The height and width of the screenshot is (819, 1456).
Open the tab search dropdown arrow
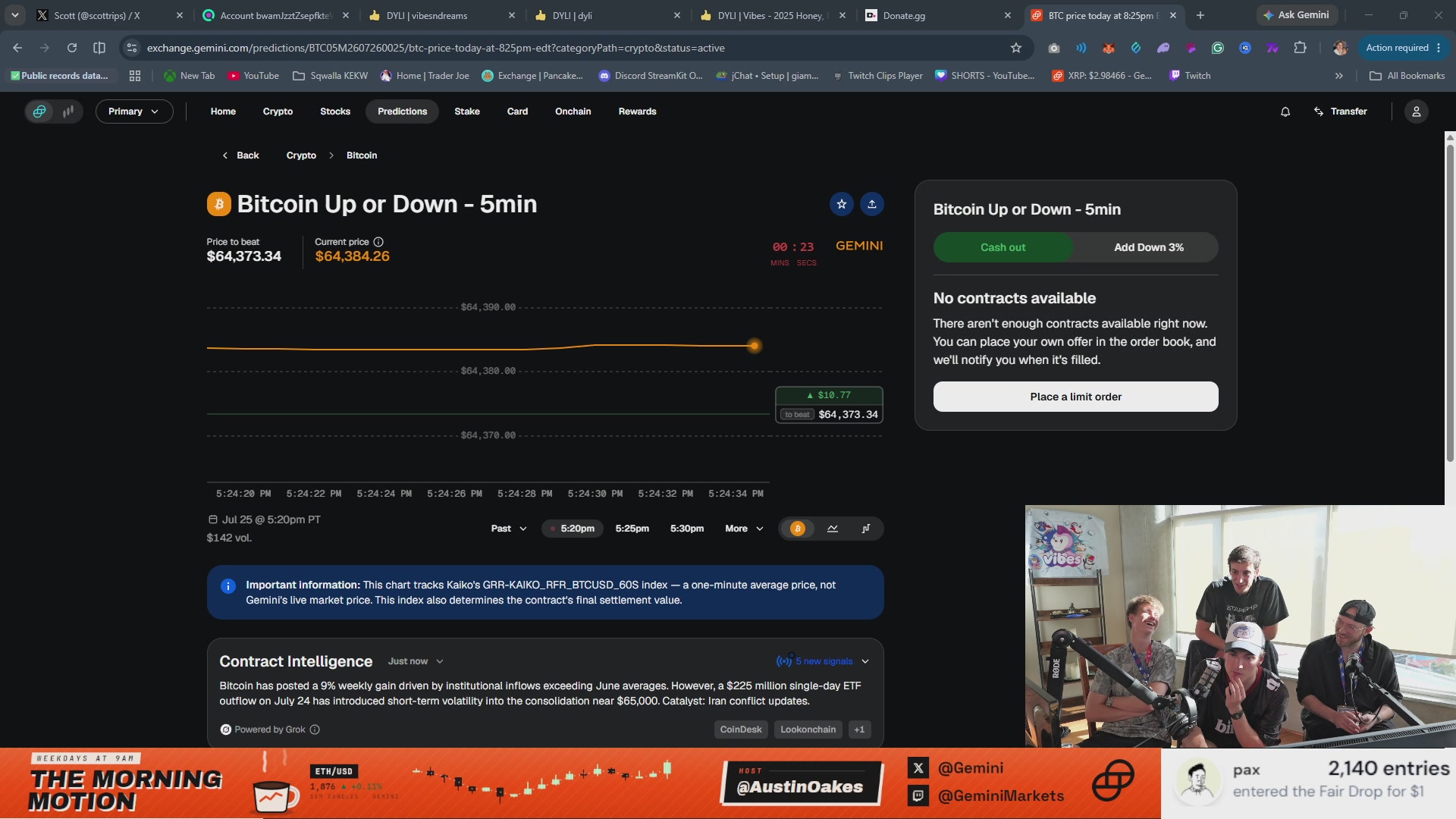15,15
